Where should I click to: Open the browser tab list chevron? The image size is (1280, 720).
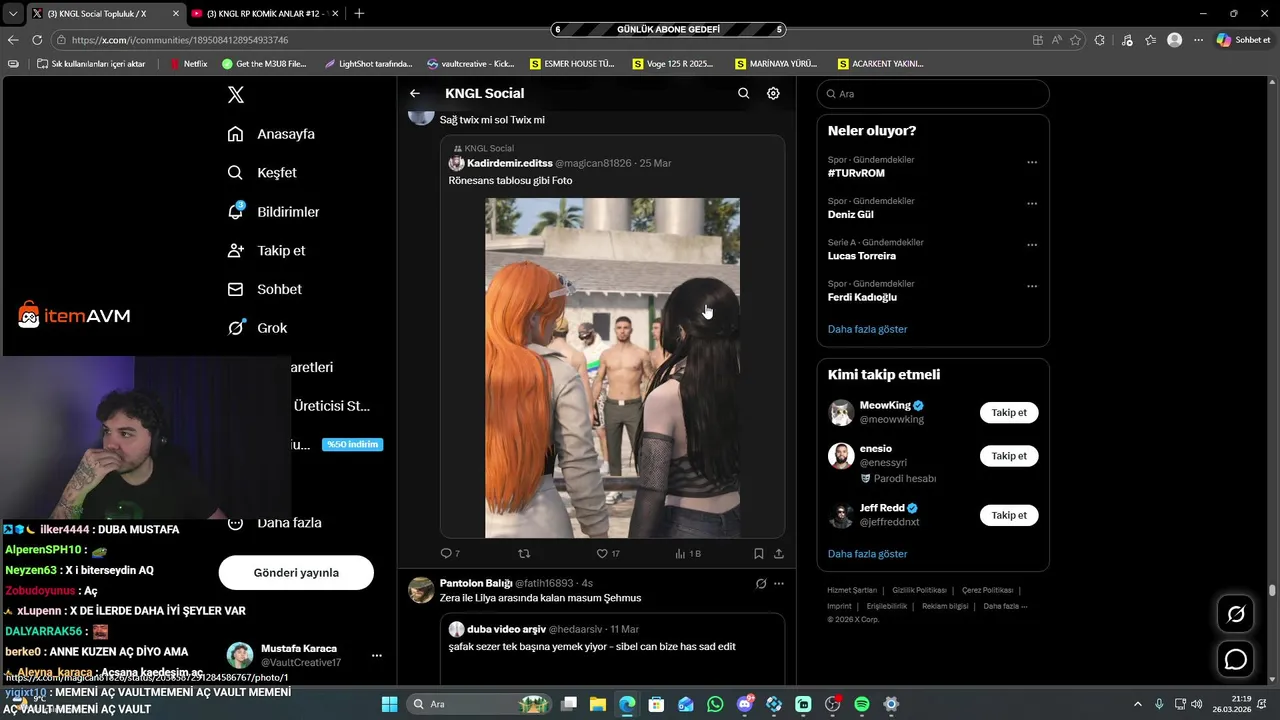[x=12, y=14]
